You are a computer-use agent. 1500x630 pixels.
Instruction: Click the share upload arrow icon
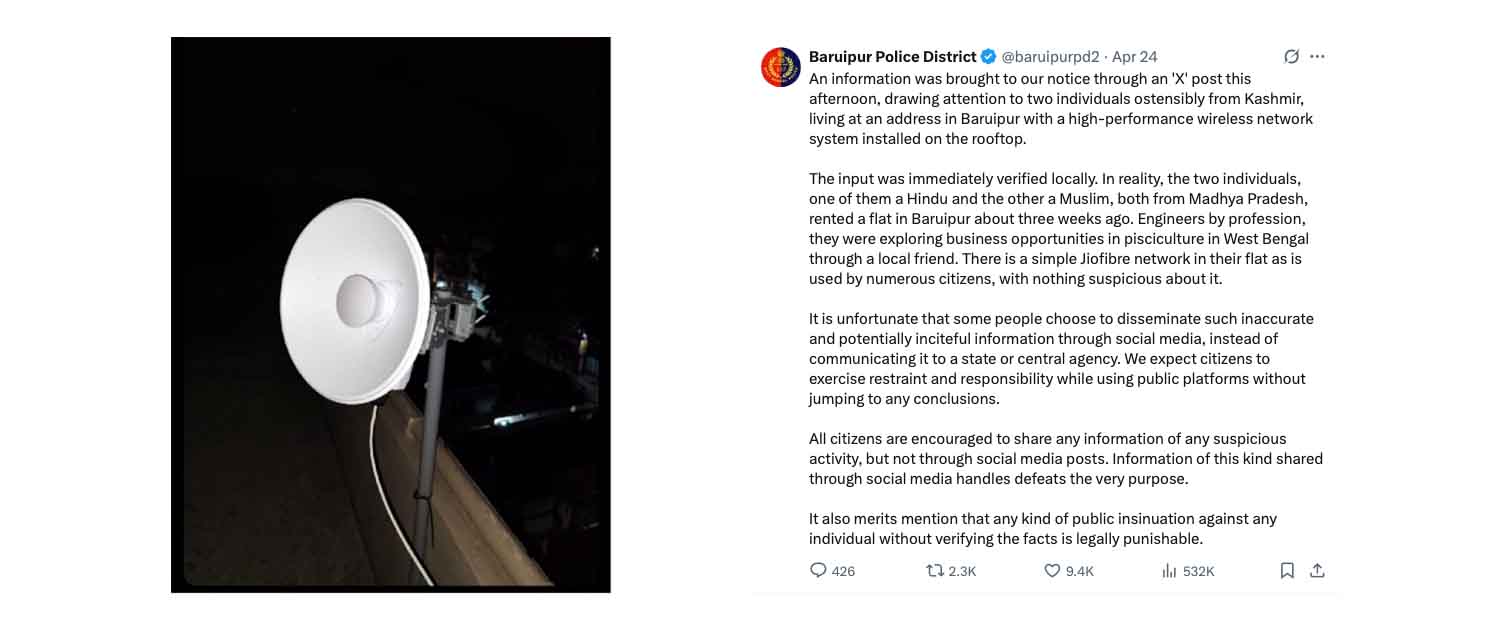tap(1317, 571)
